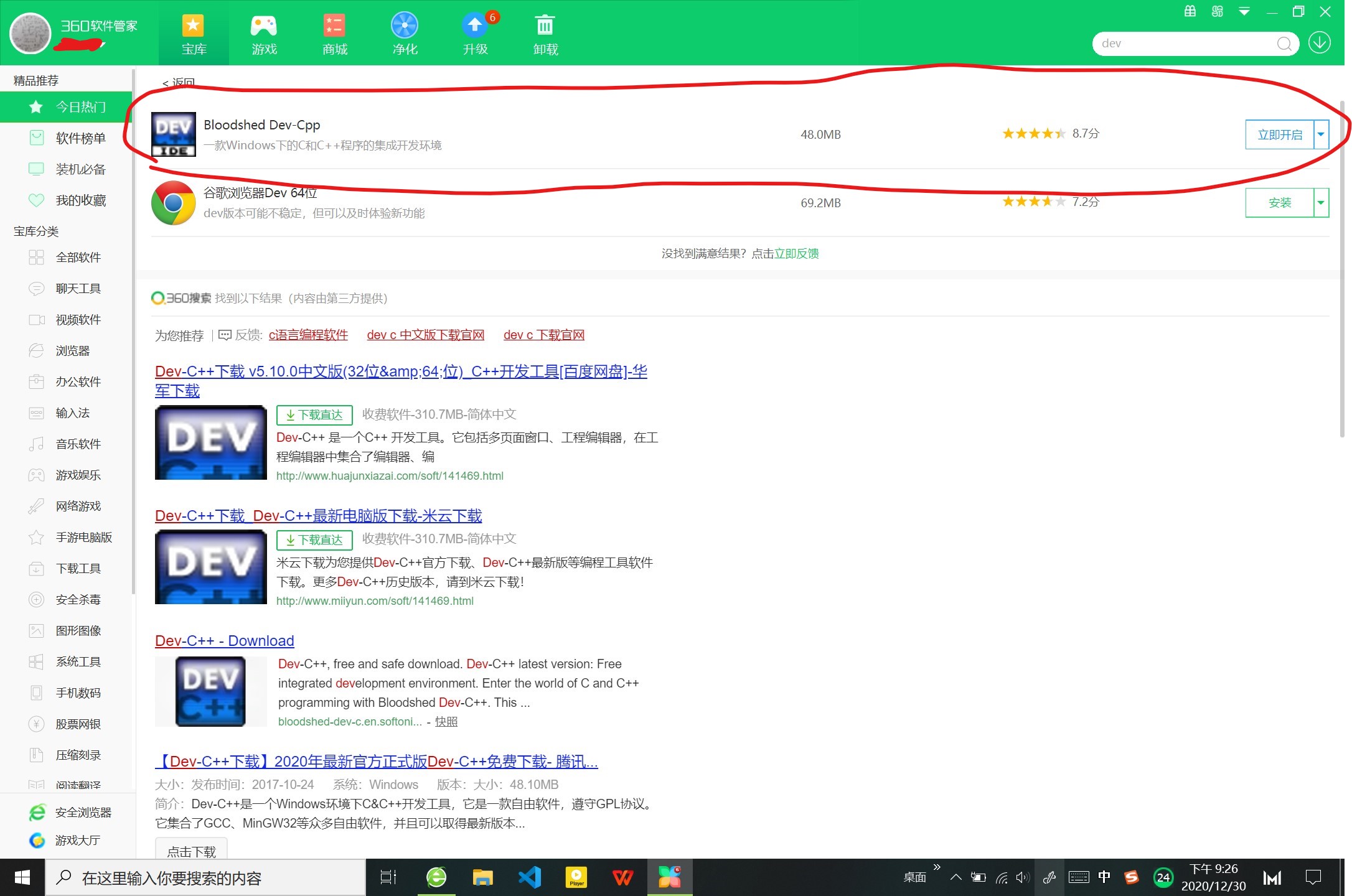This screenshot has width=1352, height=896.
Task: Select the 游戏娱乐 category
Action: (x=66, y=475)
